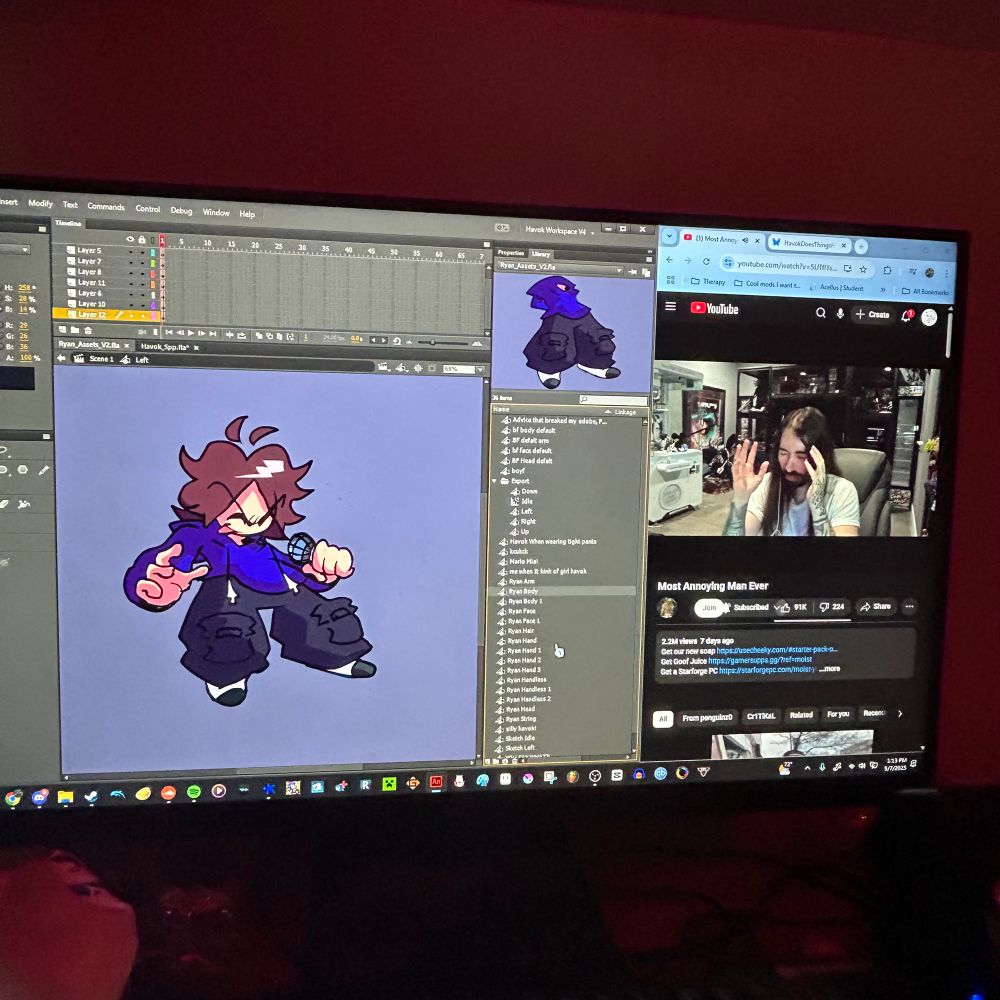Click the New Layer icon below the layers
Screen dimensions: 1000x1000
click(x=62, y=330)
